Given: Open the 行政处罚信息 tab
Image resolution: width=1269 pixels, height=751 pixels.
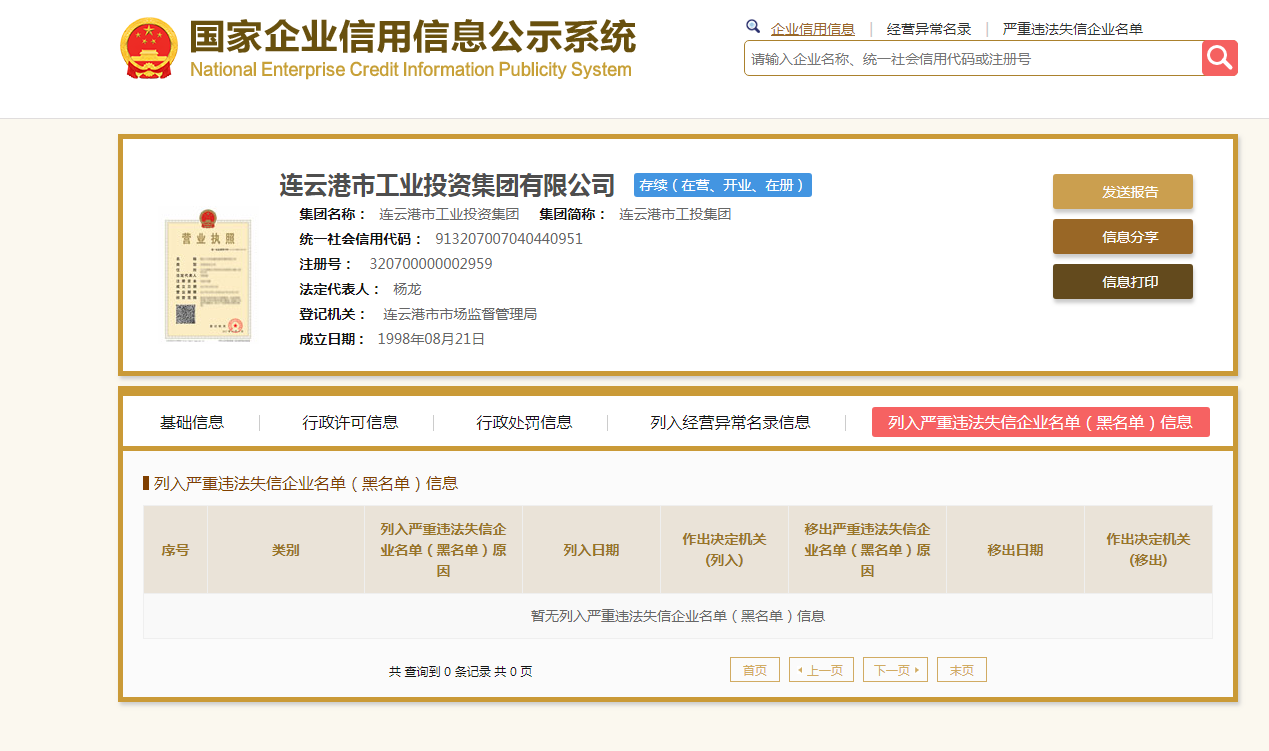Looking at the screenshot, I should coord(524,422).
